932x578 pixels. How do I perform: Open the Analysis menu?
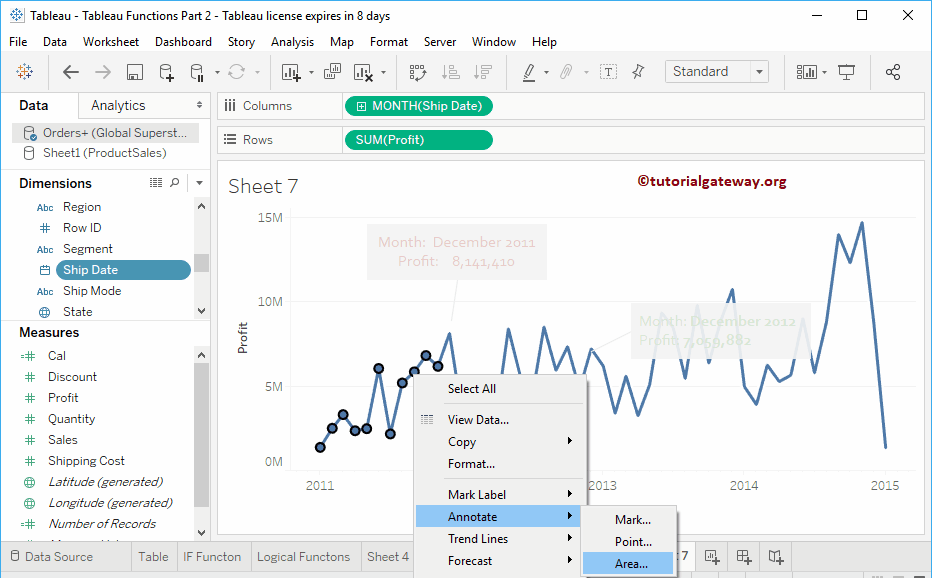pos(292,42)
